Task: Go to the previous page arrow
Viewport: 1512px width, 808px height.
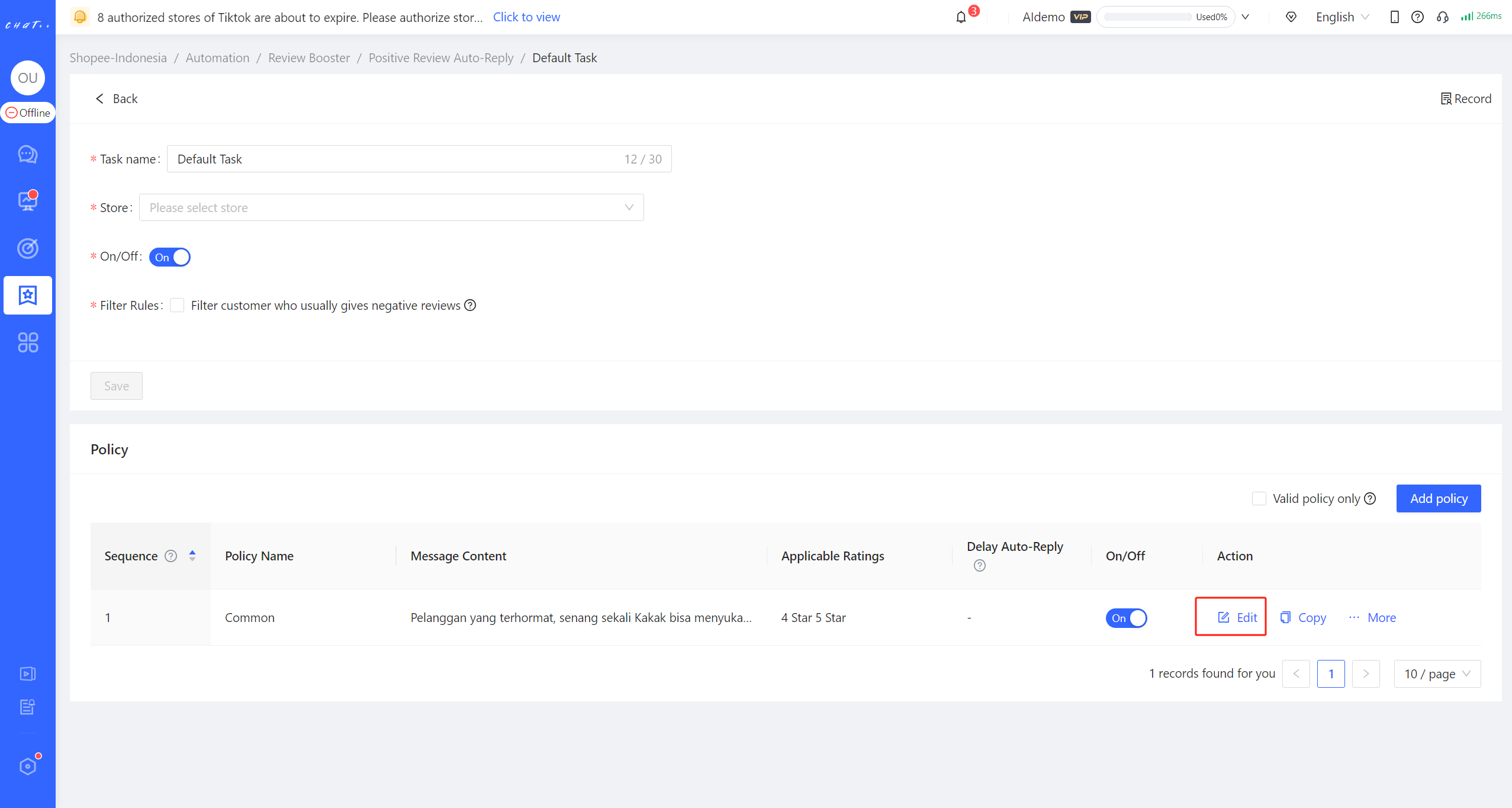Action: (1296, 674)
